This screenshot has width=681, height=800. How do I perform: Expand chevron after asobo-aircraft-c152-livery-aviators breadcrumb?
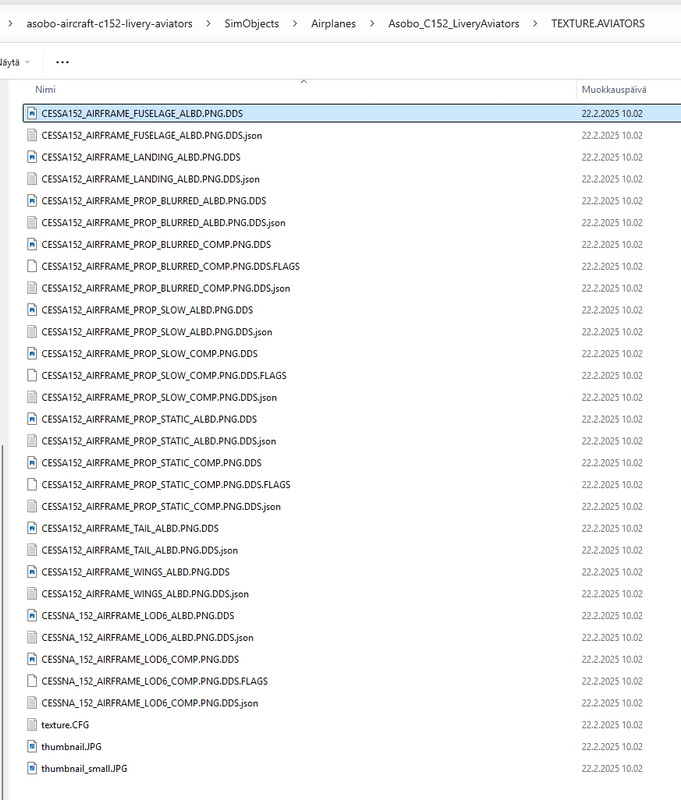tap(209, 23)
